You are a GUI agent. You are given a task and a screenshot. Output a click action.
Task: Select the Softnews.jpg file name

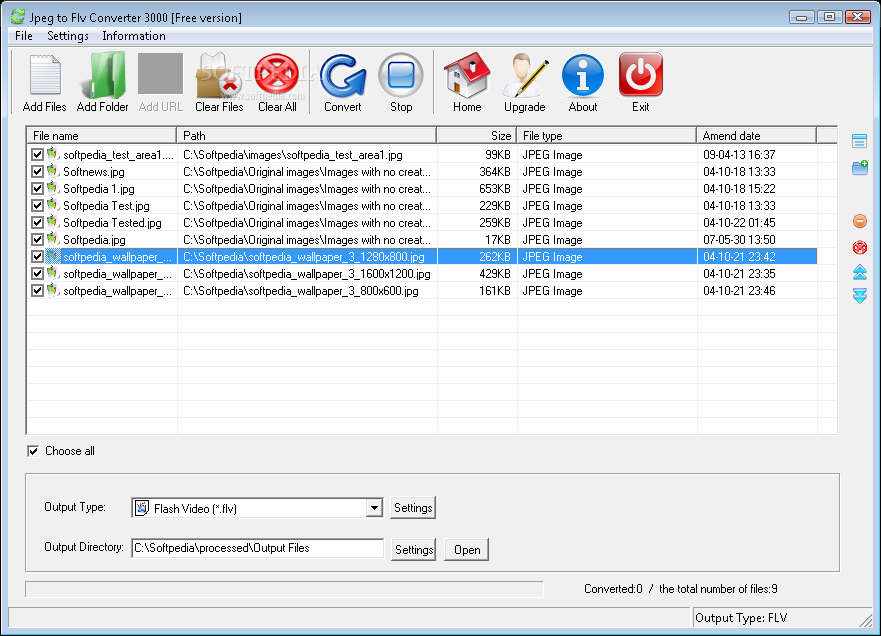94,172
